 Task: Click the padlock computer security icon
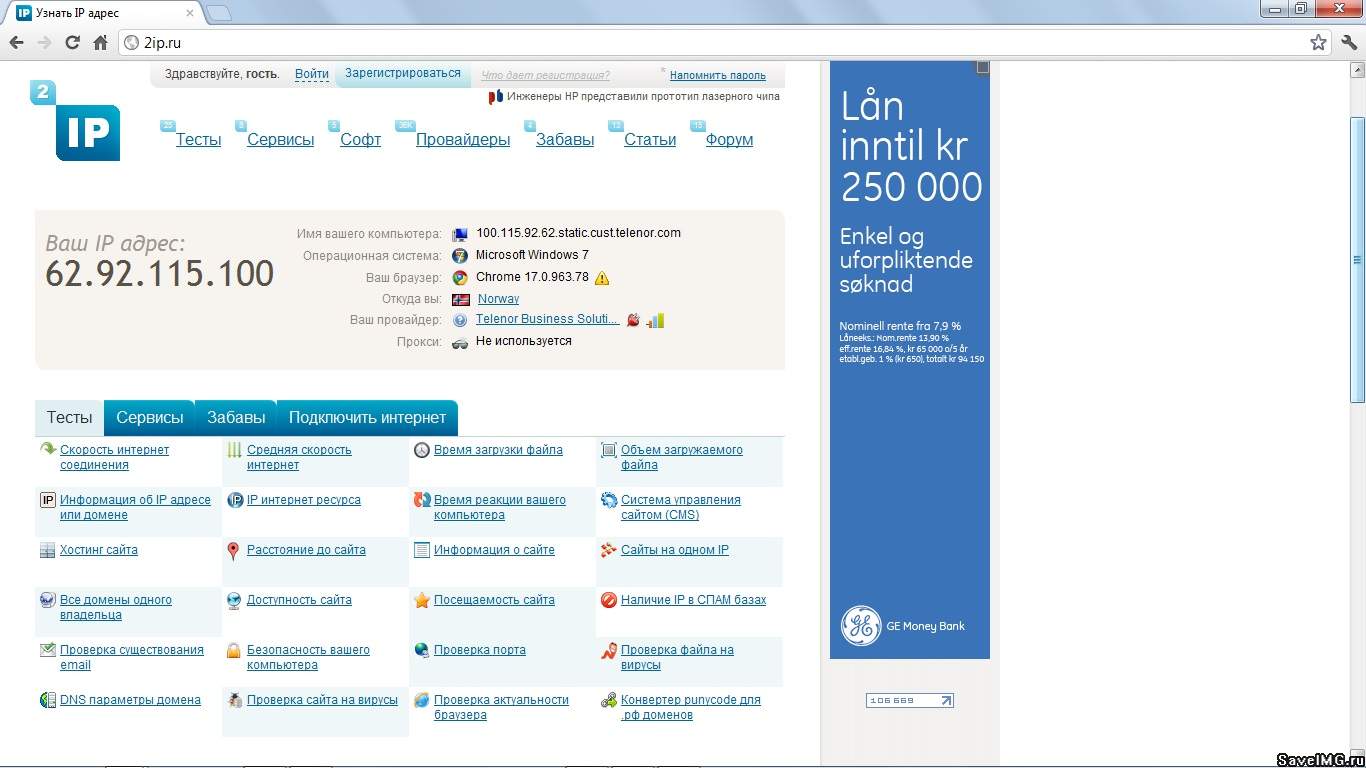pos(233,651)
